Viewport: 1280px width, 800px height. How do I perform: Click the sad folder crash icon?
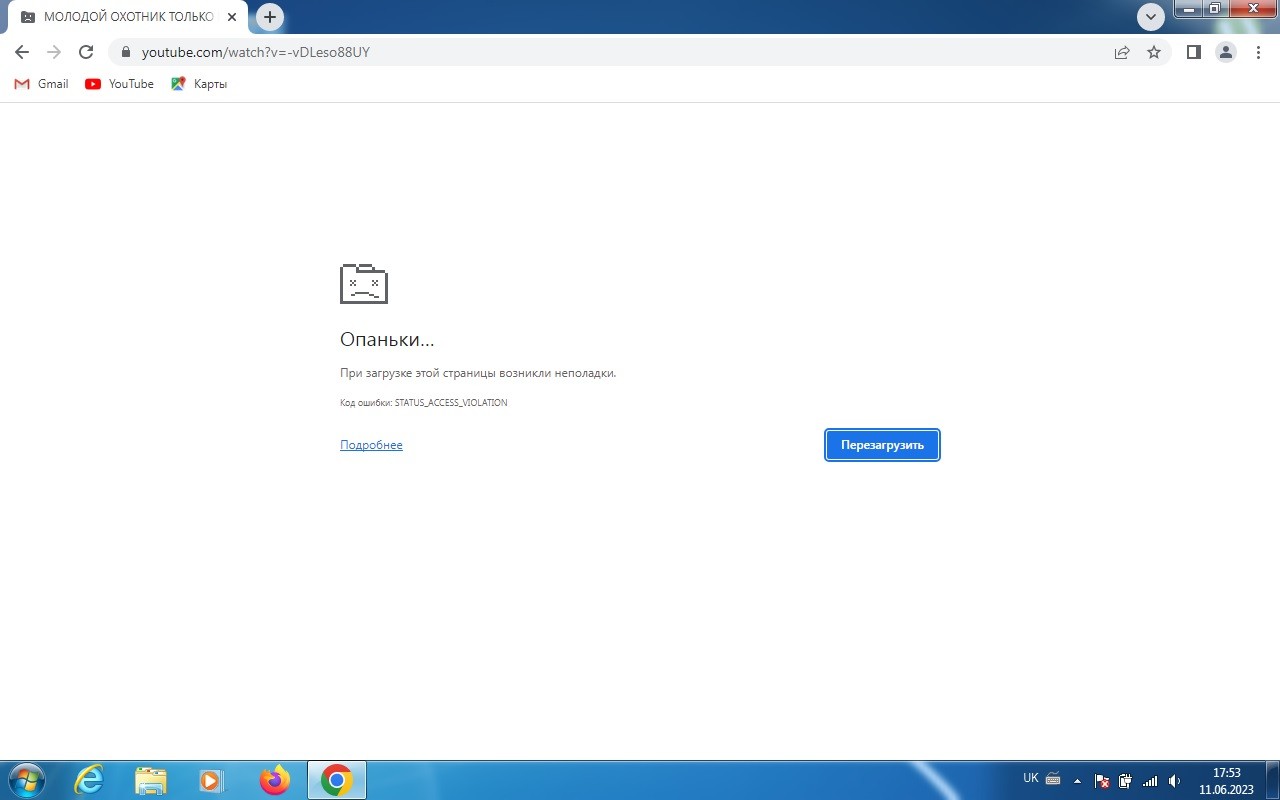point(364,283)
